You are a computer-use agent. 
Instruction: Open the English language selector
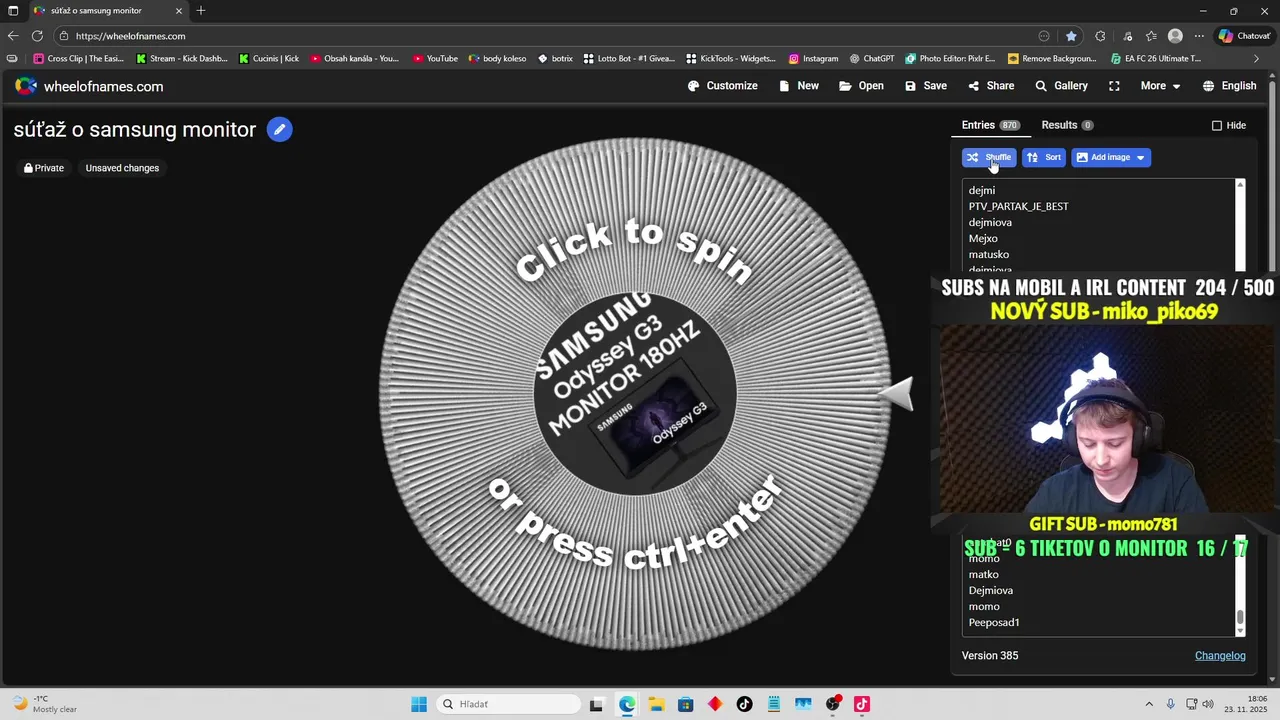click(1229, 86)
